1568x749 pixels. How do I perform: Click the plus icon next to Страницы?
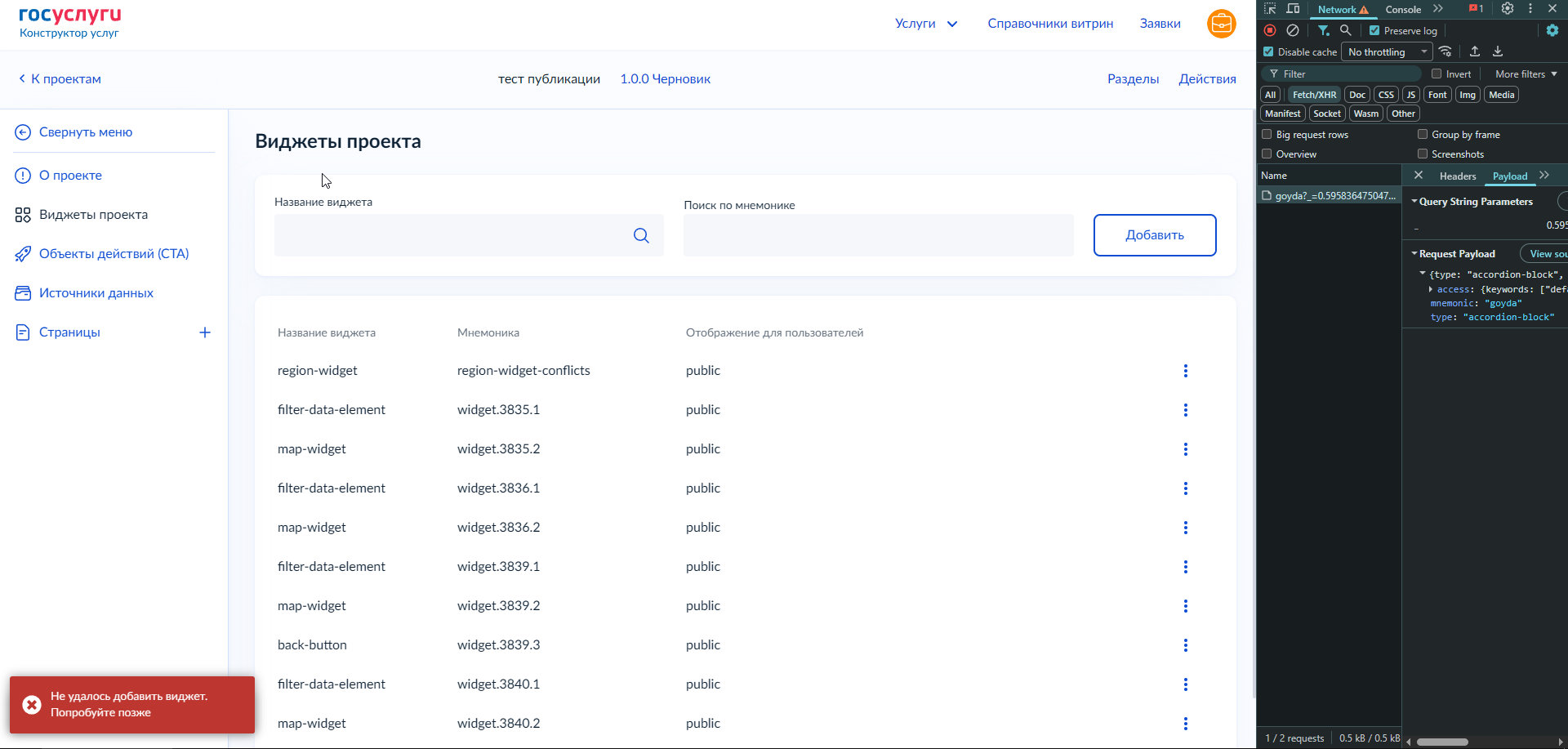click(205, 332)
